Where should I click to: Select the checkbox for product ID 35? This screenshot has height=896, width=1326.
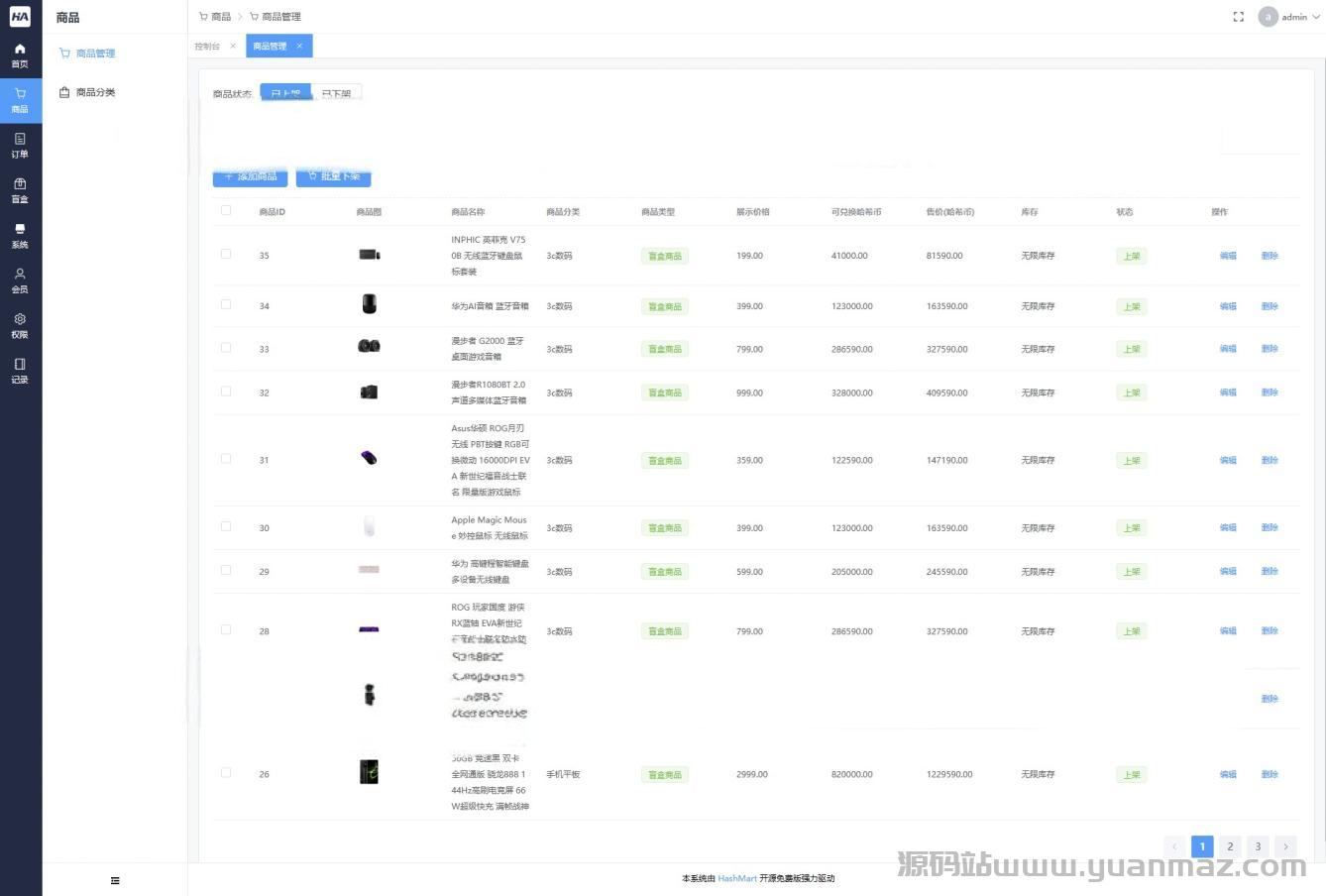[226, 254]
